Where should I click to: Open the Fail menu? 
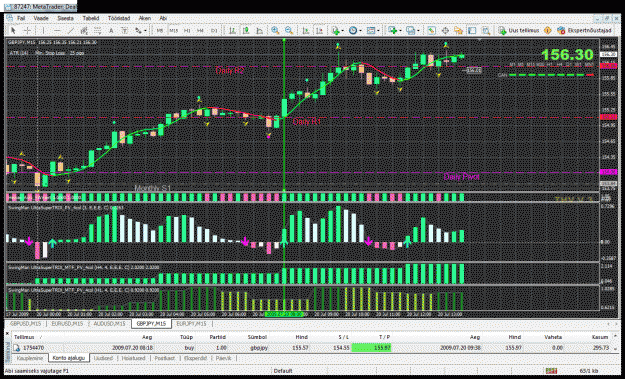coord(21,18)
